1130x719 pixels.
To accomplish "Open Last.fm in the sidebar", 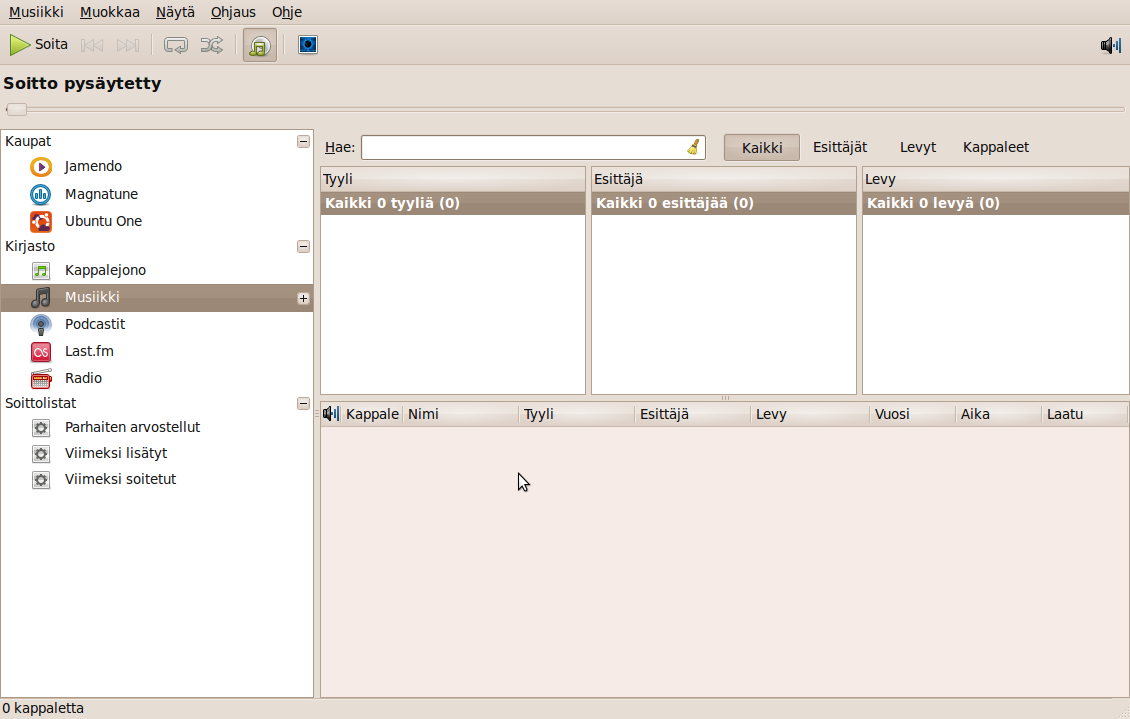I will [x=88, y=351].
